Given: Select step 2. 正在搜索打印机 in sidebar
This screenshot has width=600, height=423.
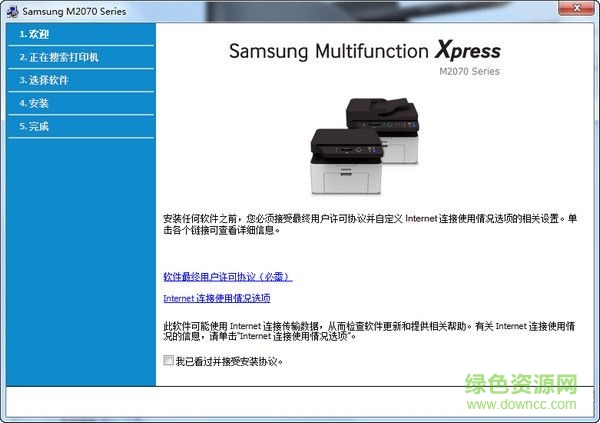Looking at the screenshot, I should [x=81, y=57].
